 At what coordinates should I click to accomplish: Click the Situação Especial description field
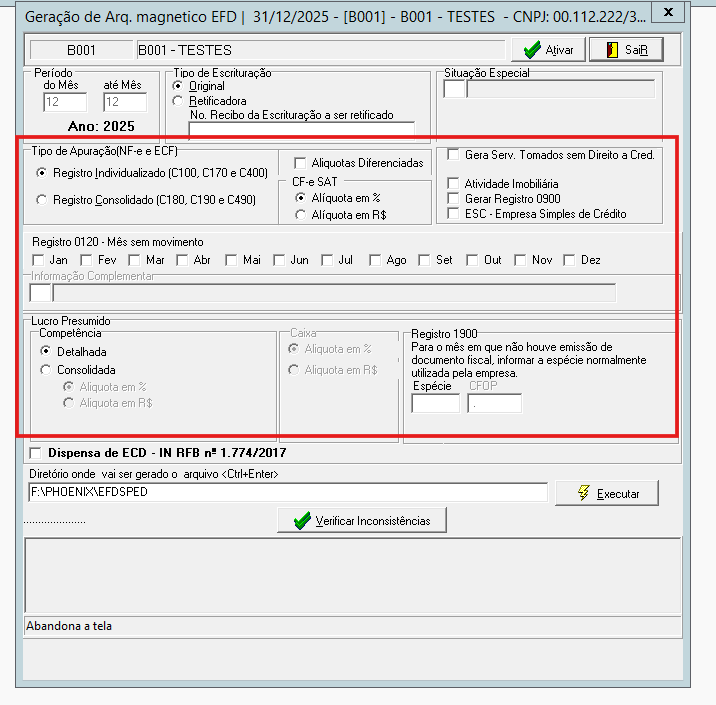click(x=560, y=89)
